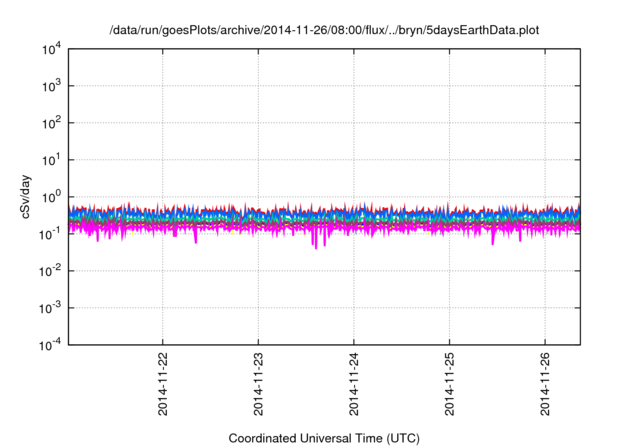This screenshot has width=640, height=448.
Task: Click the 10^2 y-axis tick label
Action: (x=51, y=124)
